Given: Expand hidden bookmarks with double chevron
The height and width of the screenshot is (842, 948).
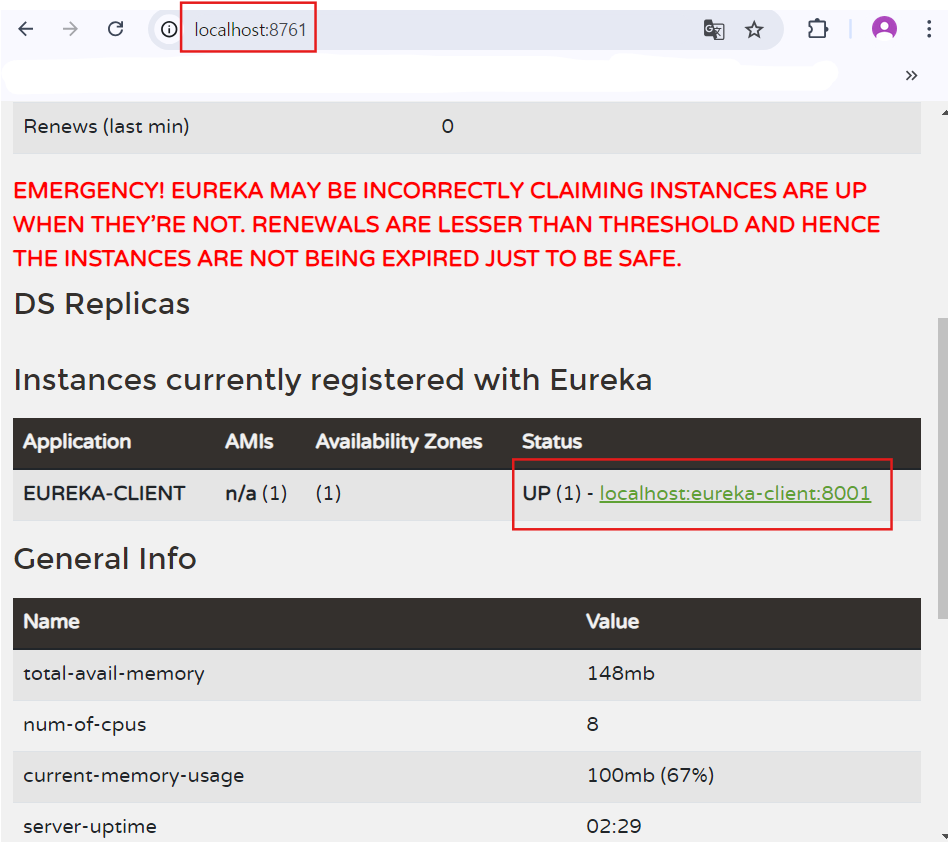Looking at the screenshot, I should [912, 76].
